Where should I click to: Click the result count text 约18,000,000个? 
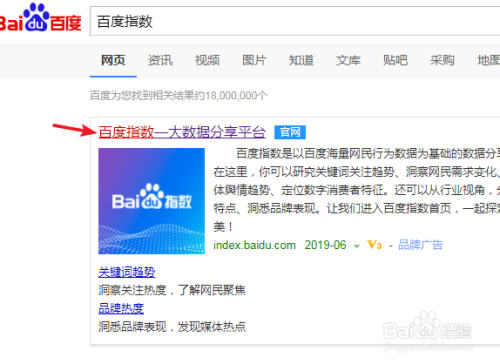(232, 96)
